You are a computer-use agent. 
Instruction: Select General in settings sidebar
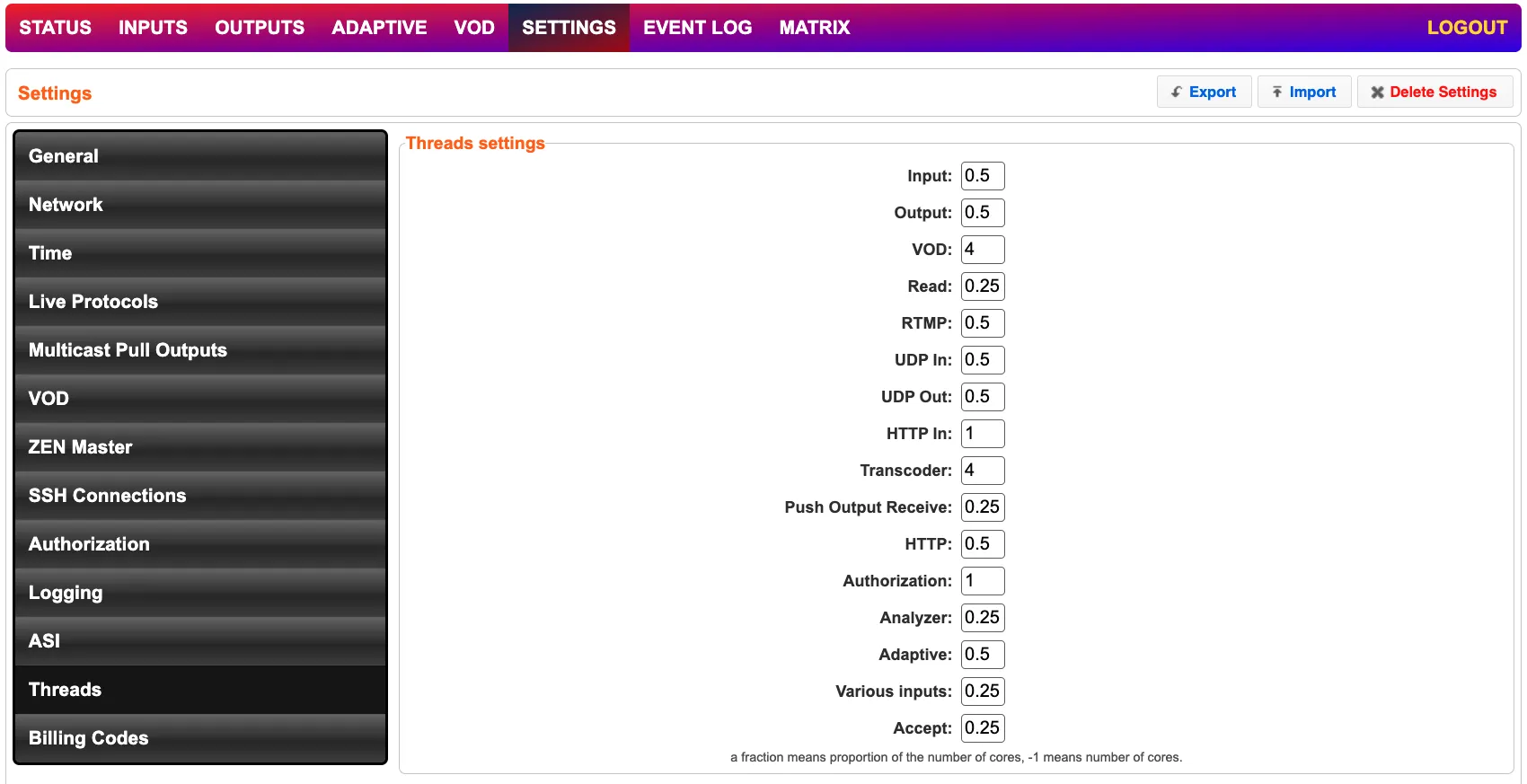(x=200, y=156)
